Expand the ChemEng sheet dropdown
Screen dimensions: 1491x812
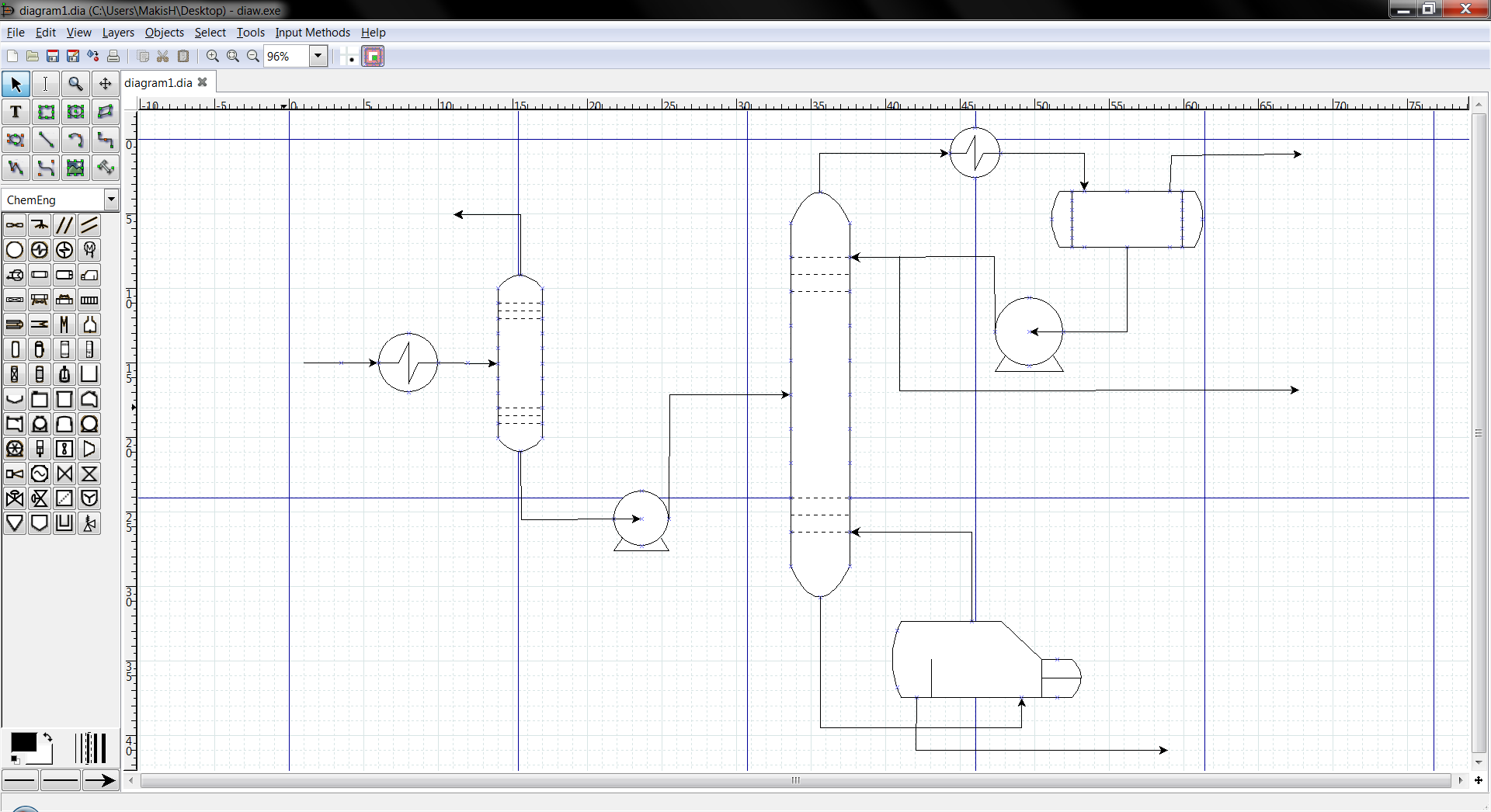(111, 200)
